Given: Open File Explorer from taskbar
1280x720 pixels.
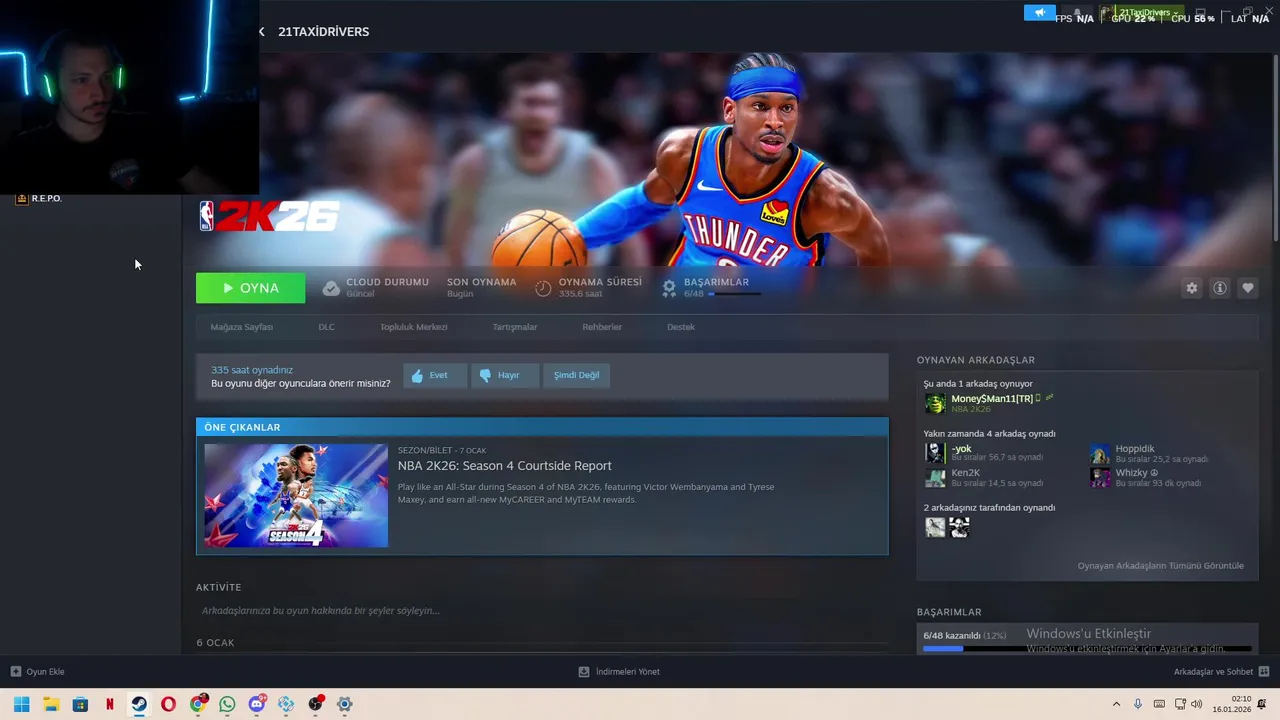Looking at the screenshot, I should [x=51, y=704].
